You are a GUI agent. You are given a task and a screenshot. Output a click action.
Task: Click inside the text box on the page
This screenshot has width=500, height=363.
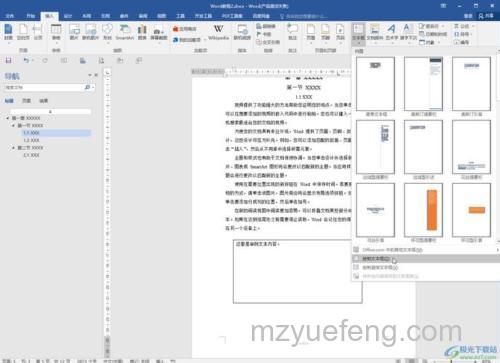[x=298, y=272]
